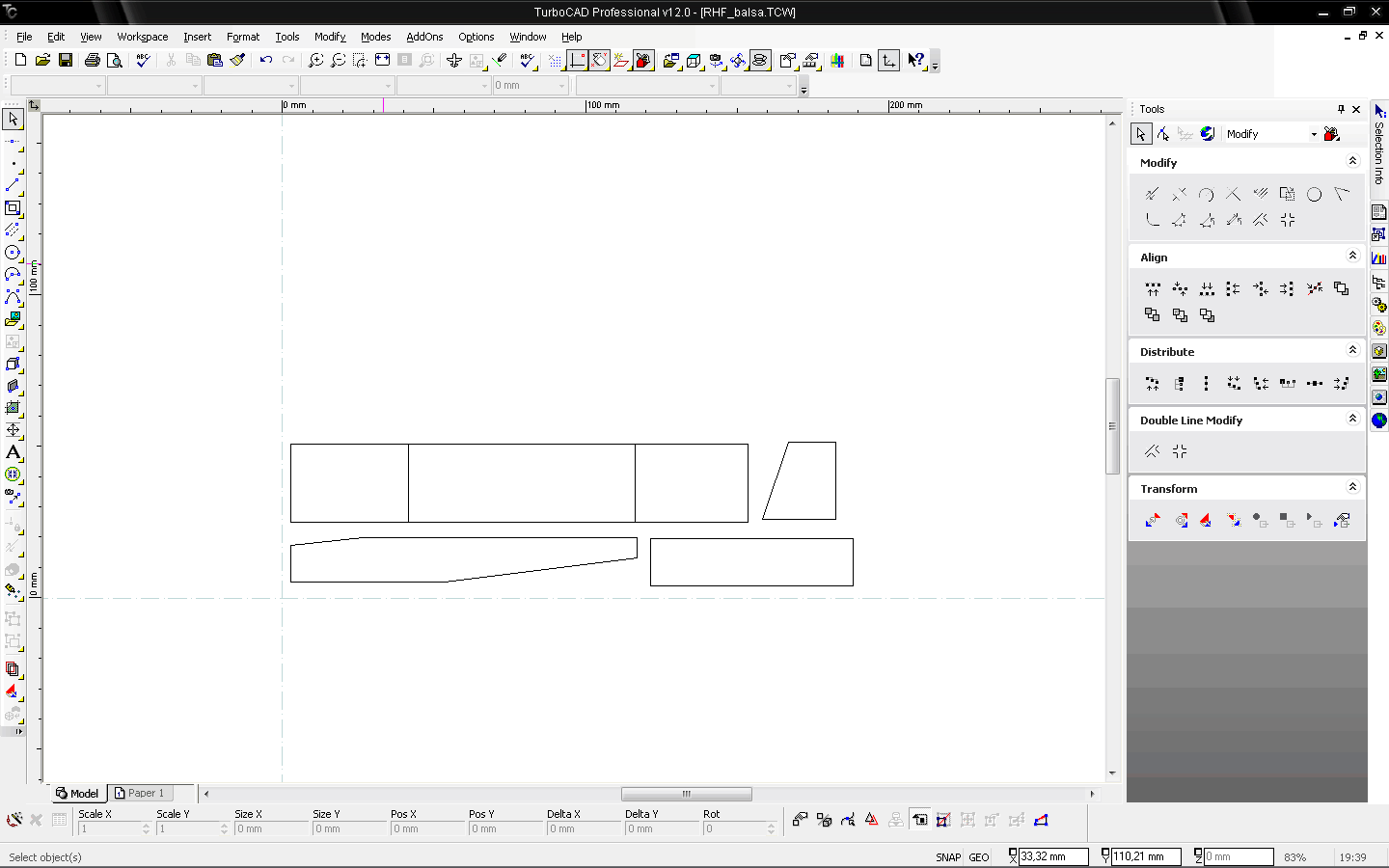
Task: Click the vertical scrollbar thumb
Action: coord(1112,425)
